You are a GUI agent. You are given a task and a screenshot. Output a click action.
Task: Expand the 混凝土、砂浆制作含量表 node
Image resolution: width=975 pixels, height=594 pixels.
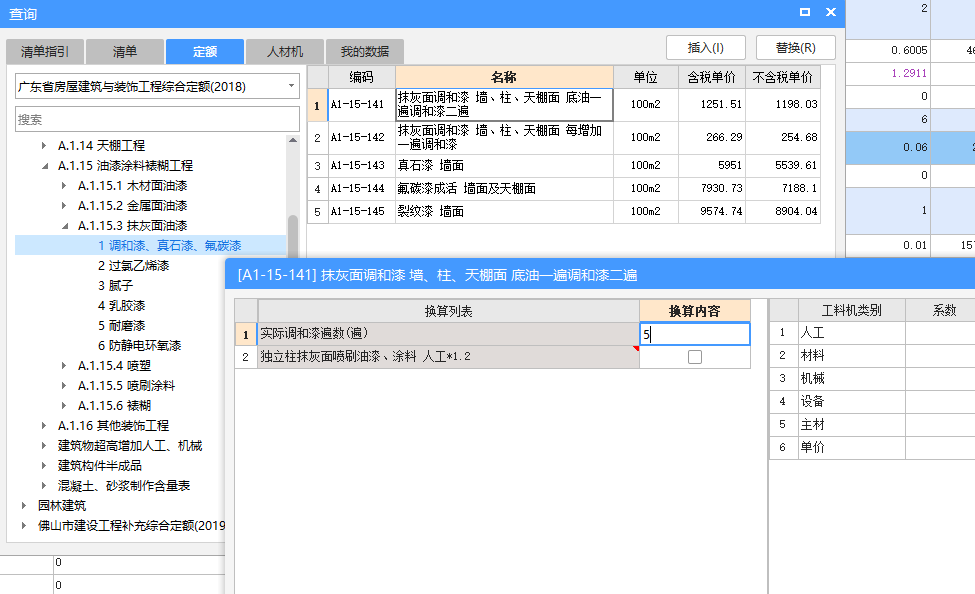pyautogui.click(x=44, y=486)
